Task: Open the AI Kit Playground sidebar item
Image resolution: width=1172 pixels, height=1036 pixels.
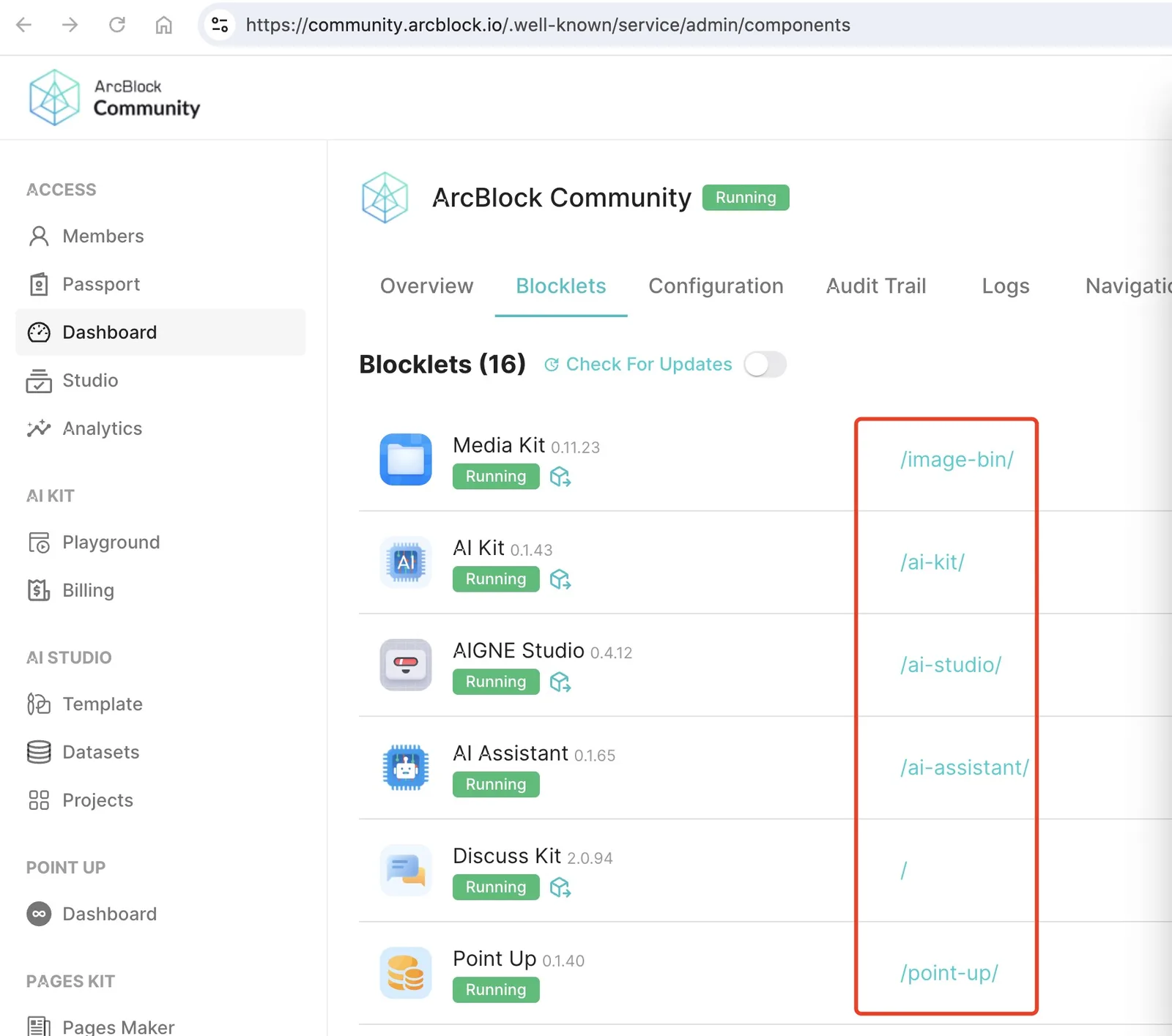Action: (x=160, y=543)
